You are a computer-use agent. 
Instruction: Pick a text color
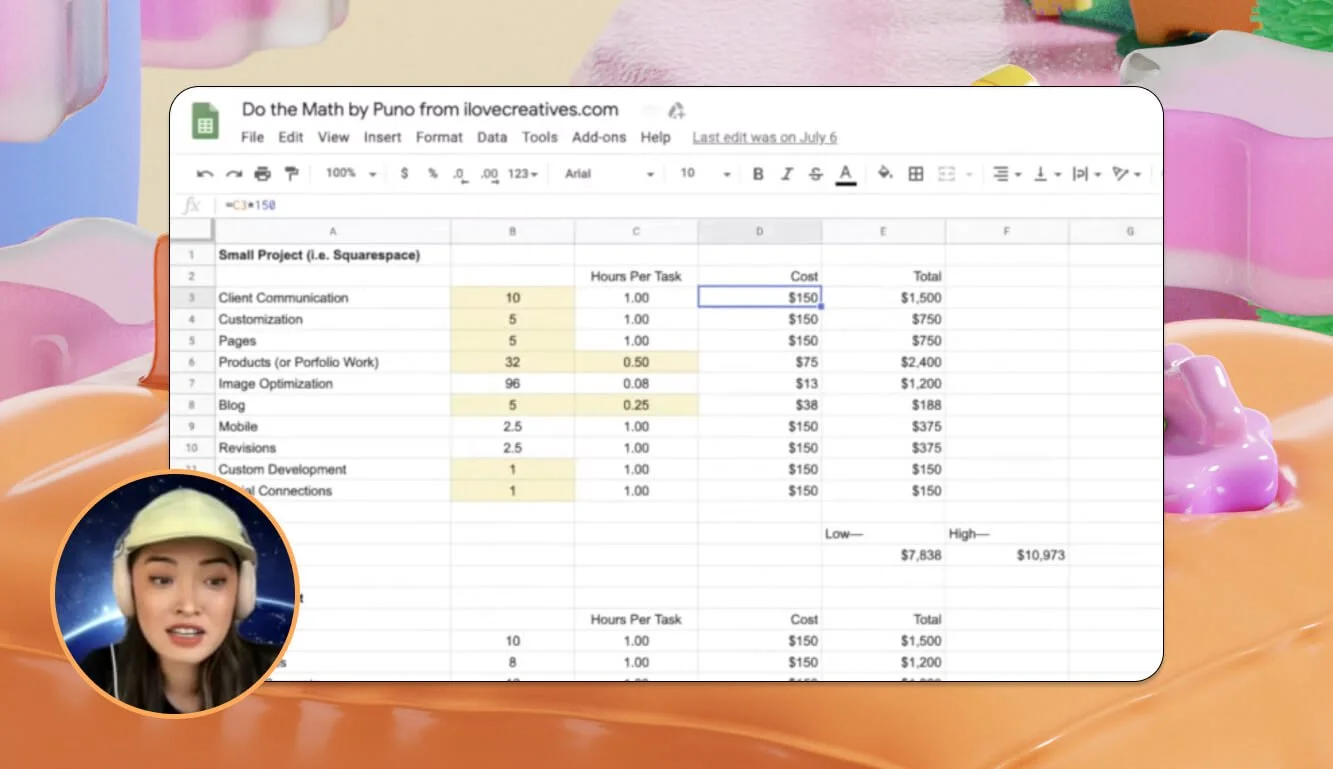coord(846,175)
